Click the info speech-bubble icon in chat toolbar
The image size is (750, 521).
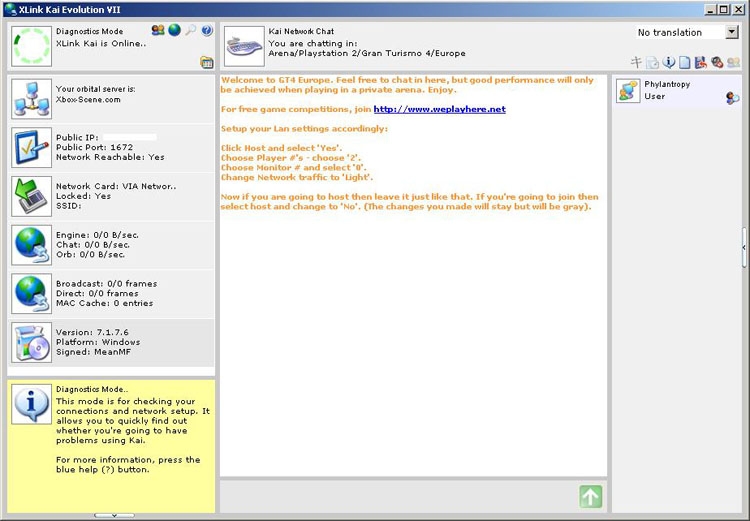click(x=669, y=62)
